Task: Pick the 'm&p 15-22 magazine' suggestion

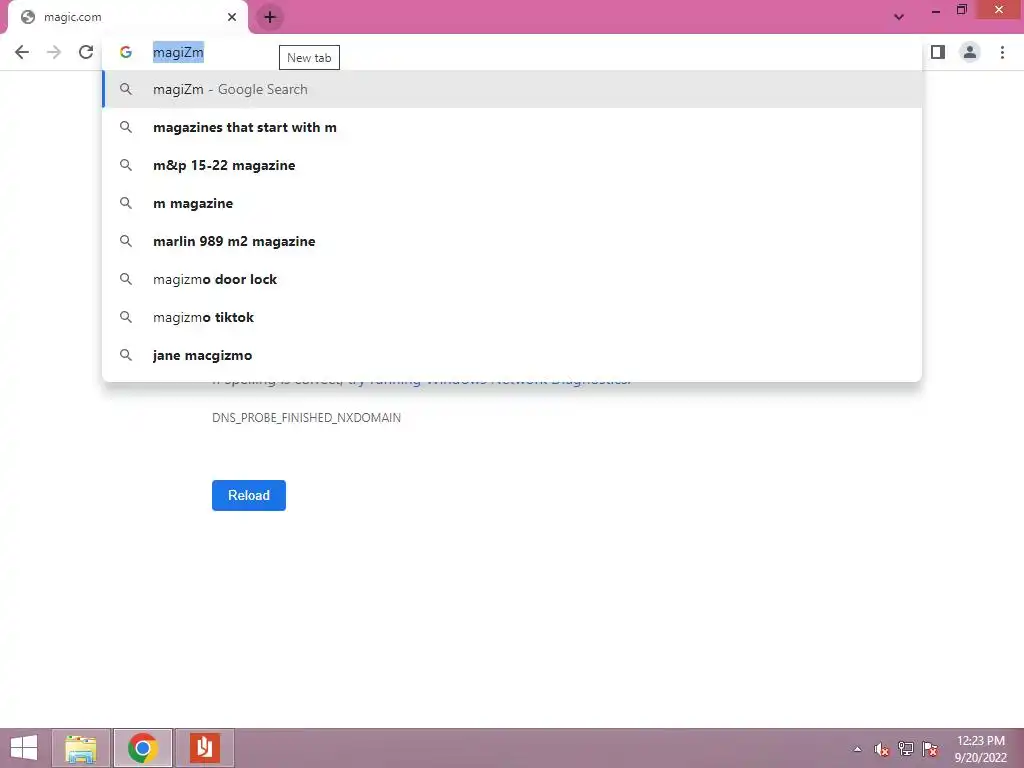Action: point(512,165)
